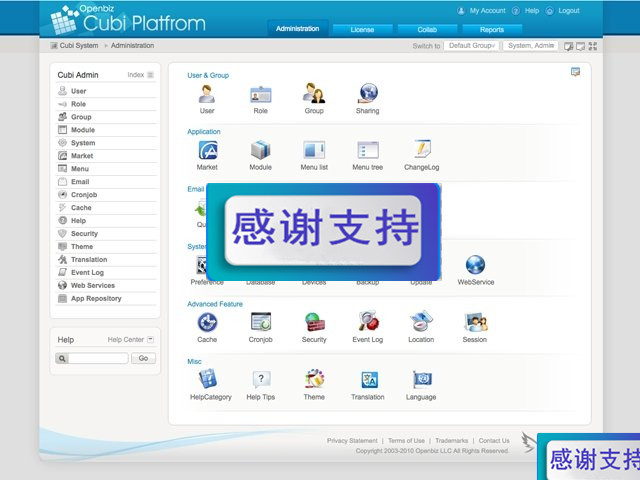Click the Logout link

click(x=569, y=11)
